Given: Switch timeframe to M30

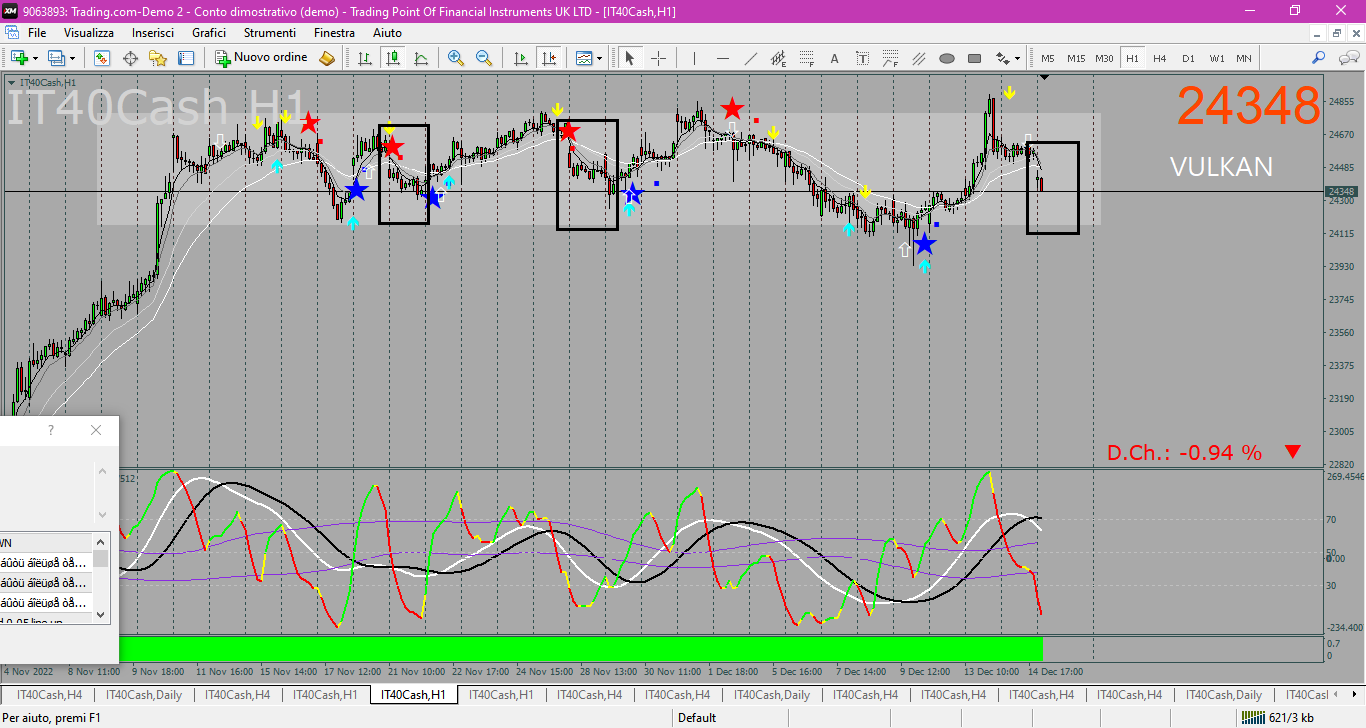Looking at the screenshot, I should coord(1104,58).
